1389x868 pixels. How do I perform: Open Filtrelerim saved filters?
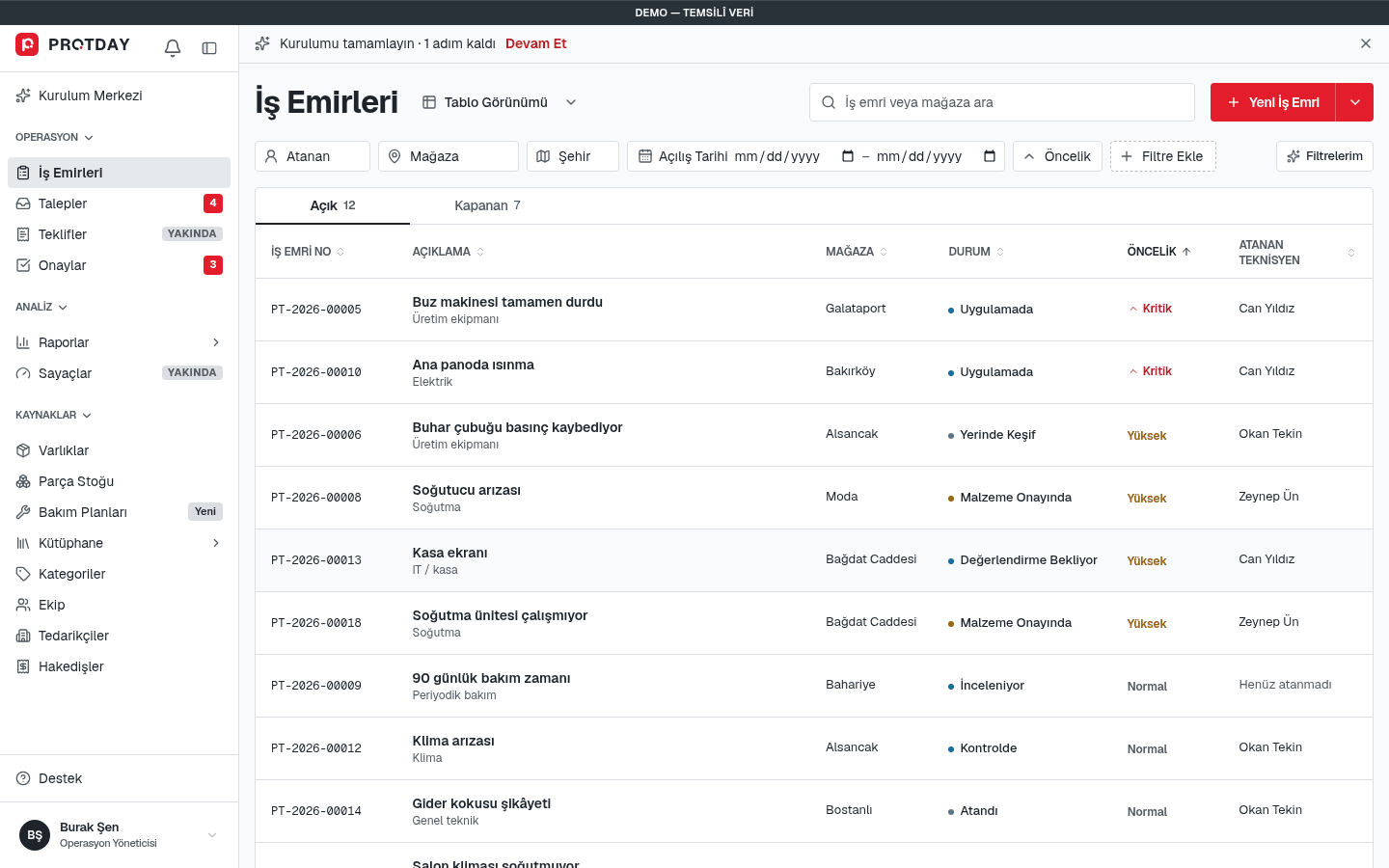click(1324, 156)
